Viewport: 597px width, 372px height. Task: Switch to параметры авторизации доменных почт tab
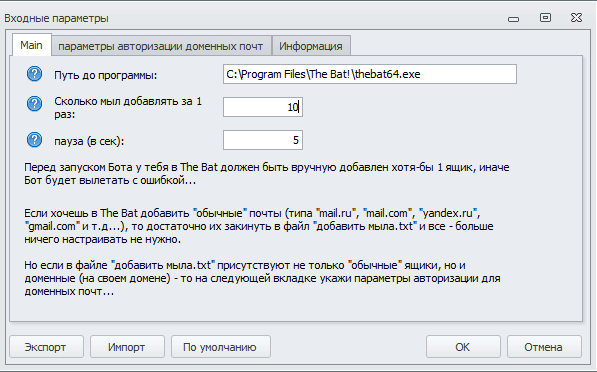click(161, 46)
